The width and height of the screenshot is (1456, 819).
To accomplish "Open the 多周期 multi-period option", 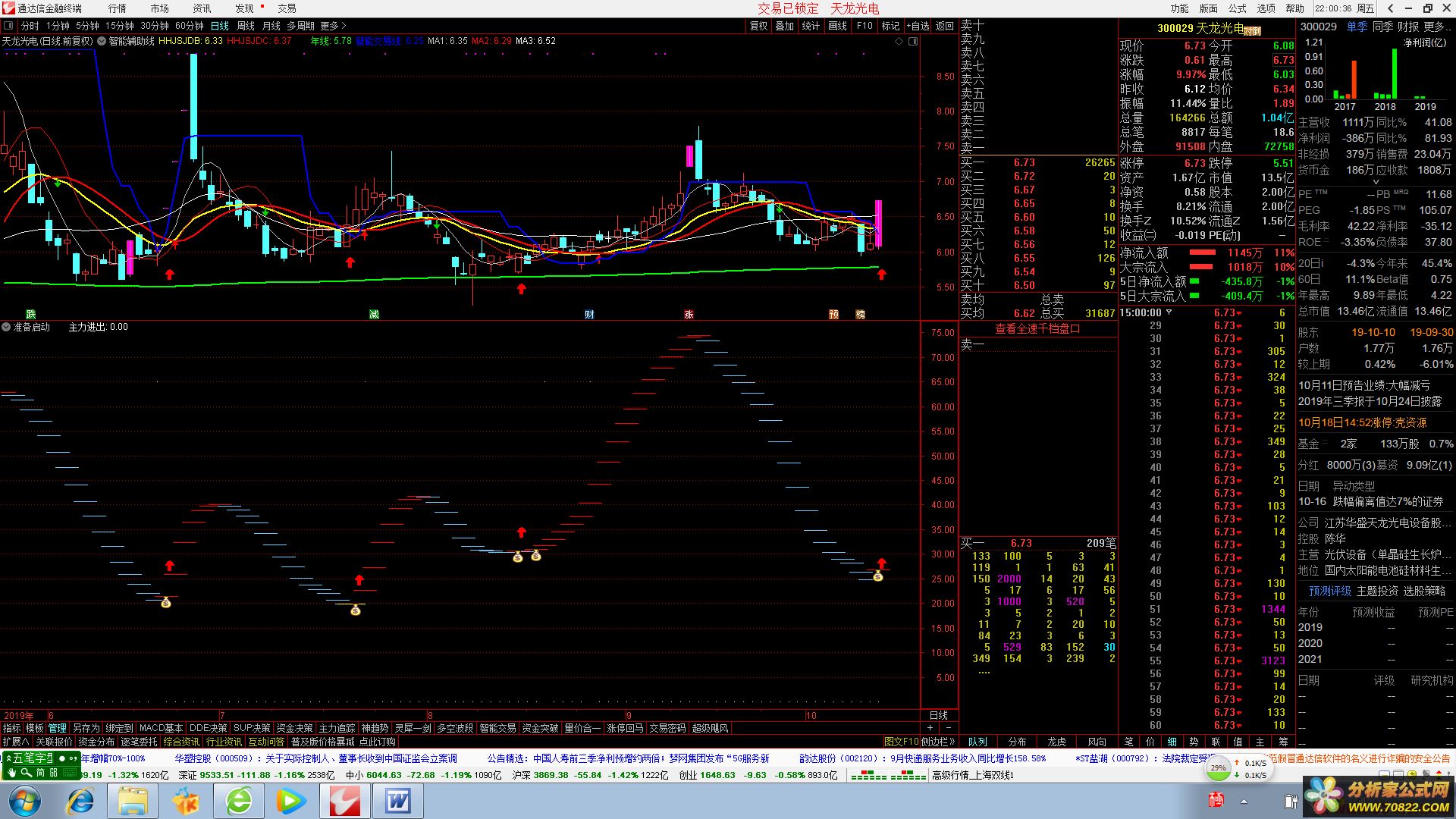I will pyautogui.click(x=300, y=26).
